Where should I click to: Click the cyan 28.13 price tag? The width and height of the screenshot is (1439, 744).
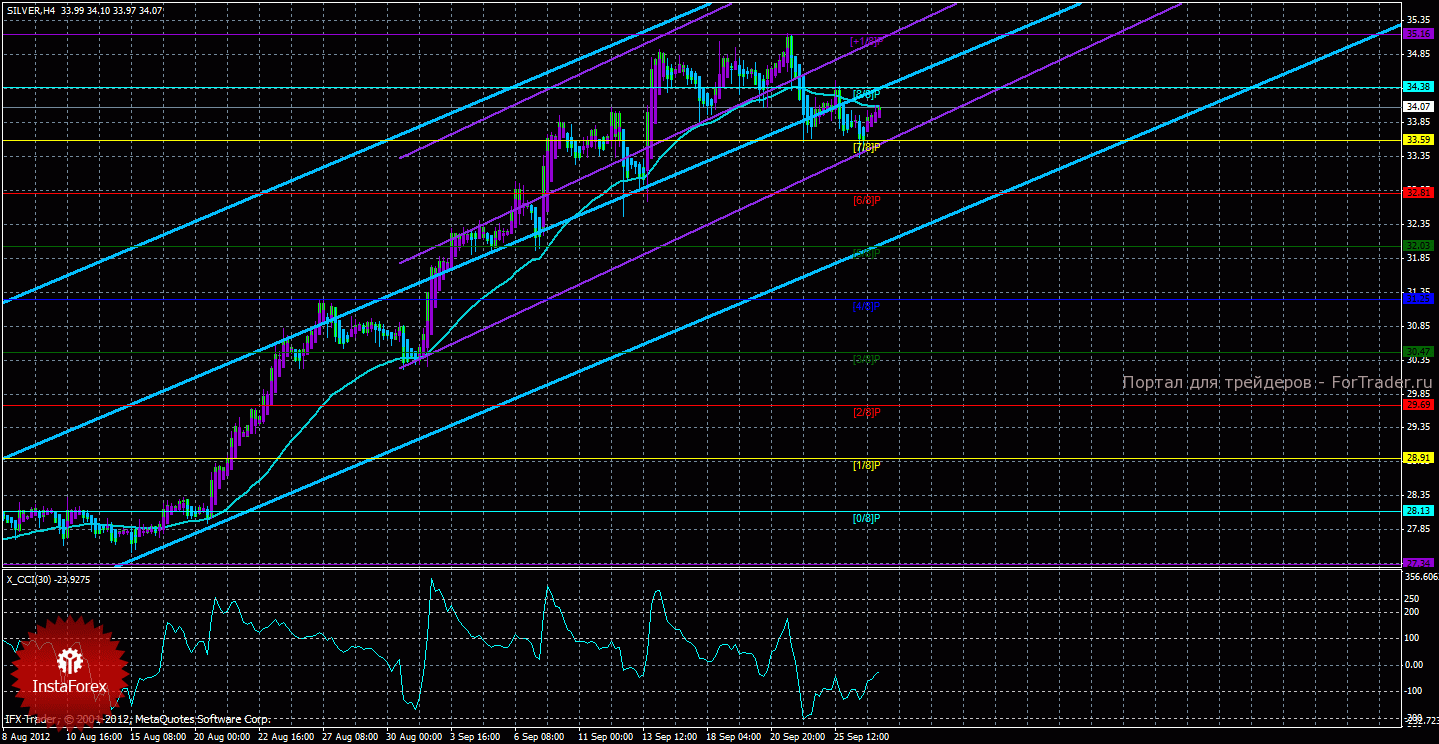[x=1418, y=510]
